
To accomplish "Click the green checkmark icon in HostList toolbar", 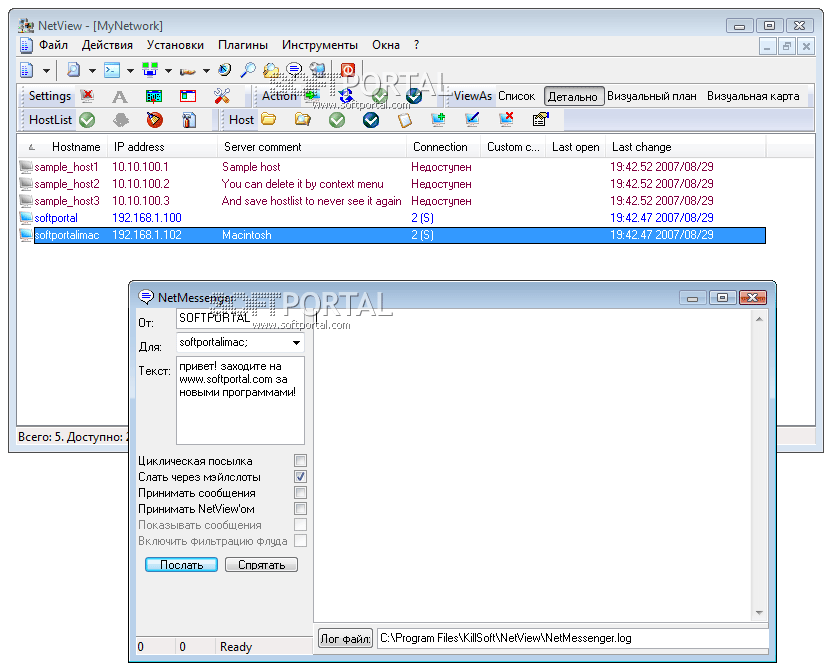I will [x=87, y=120].
